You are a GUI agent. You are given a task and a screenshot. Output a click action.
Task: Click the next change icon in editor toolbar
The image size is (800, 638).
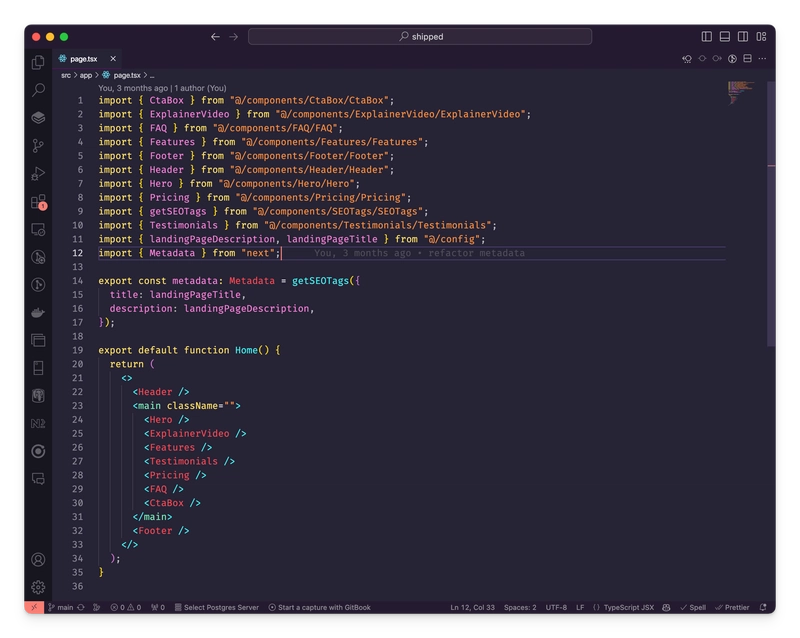pos(717,59)
